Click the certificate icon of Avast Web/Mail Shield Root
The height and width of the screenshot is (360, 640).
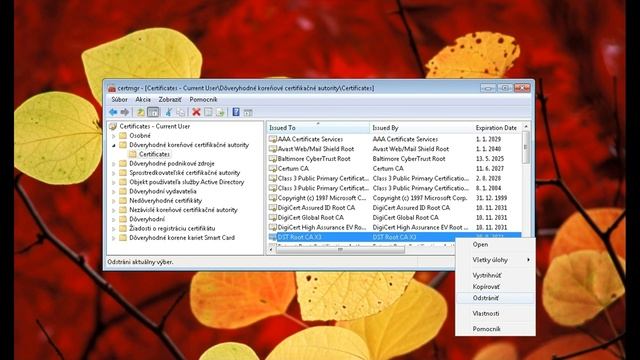[x=273, y=149]
